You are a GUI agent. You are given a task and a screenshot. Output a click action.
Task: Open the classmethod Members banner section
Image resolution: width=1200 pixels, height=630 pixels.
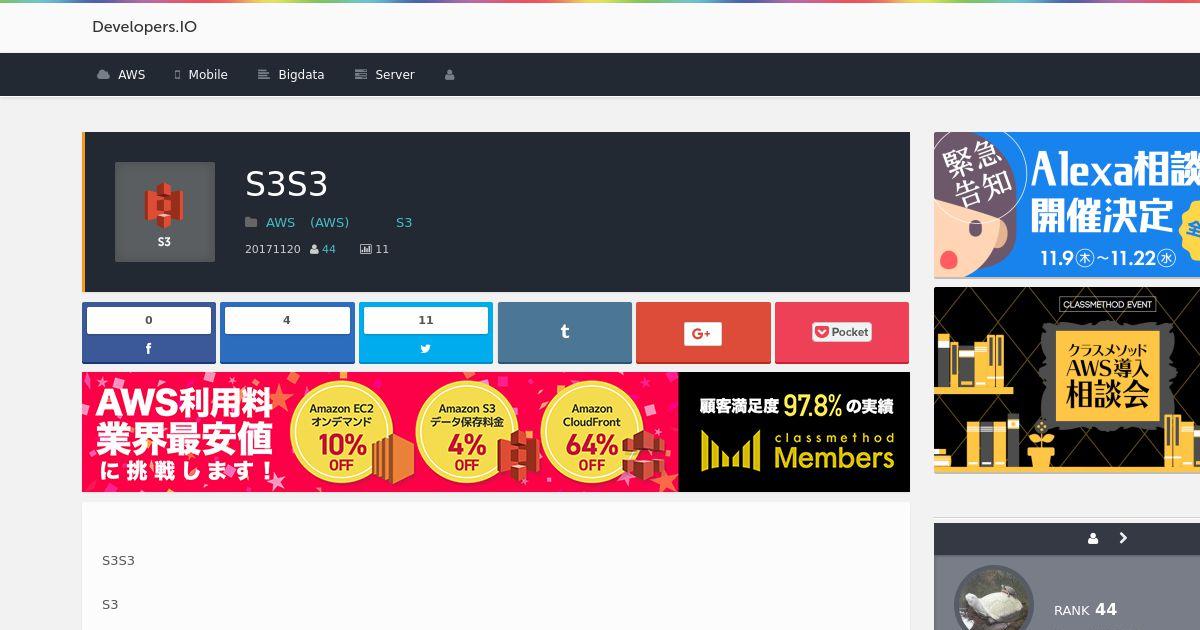click(x=794, y=432)
